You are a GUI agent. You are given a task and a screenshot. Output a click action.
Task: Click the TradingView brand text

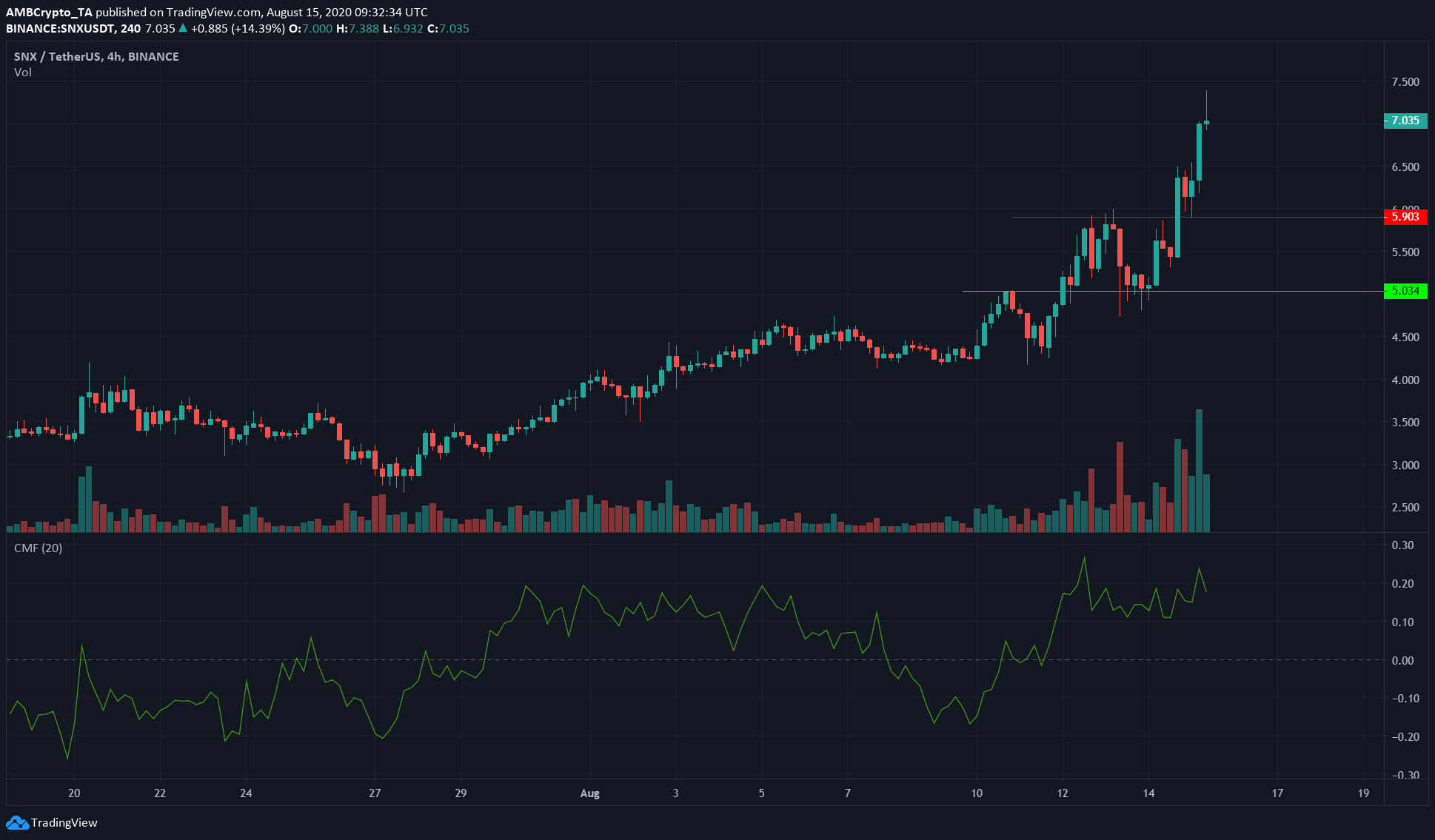[x=64, y=822]
